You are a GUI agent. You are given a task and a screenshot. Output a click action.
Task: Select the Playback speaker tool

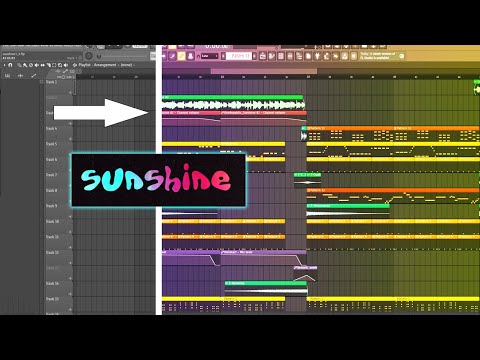click(66, 65)
